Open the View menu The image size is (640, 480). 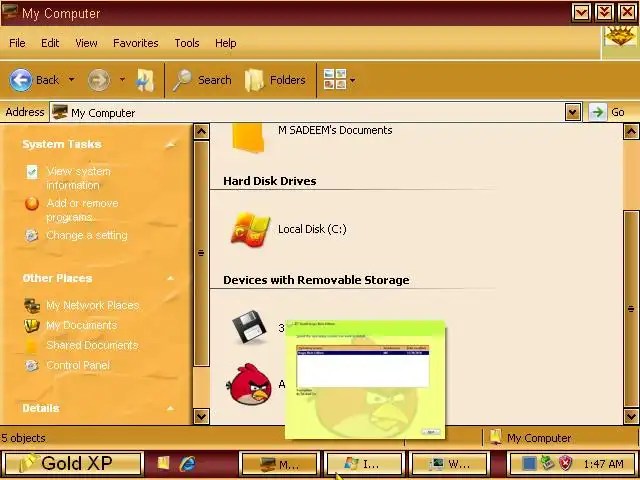(86, 43)
